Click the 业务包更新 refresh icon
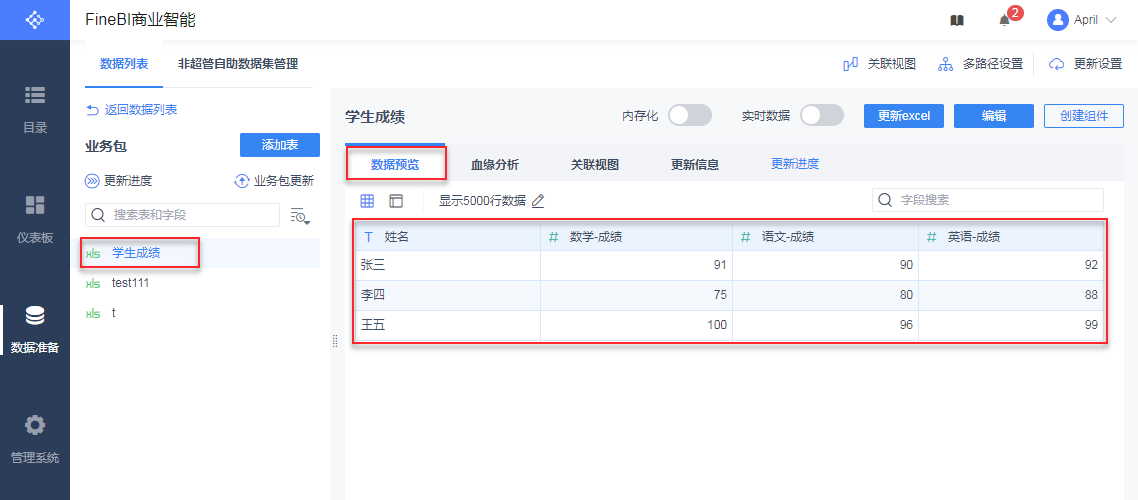Image resolution: width=1138 pixels, height=500 pixels. [x=241, y=181]
